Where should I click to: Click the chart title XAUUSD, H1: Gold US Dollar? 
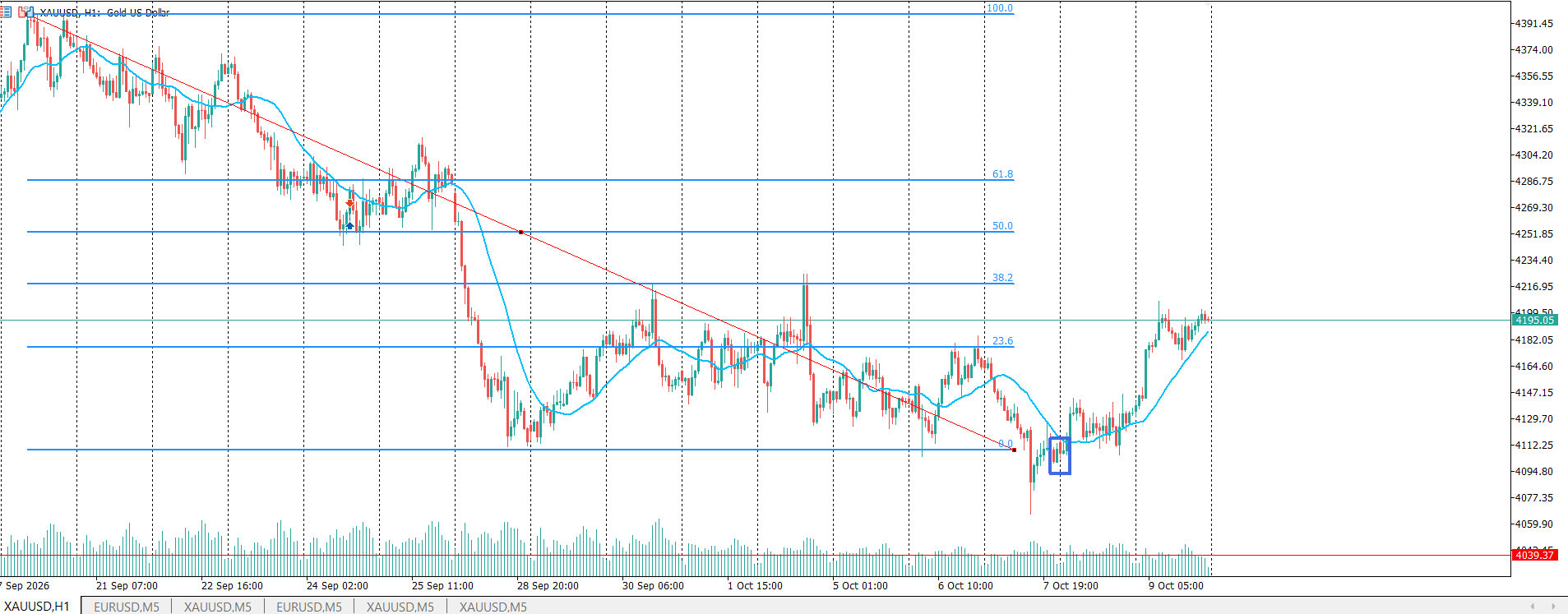point(104,12)
